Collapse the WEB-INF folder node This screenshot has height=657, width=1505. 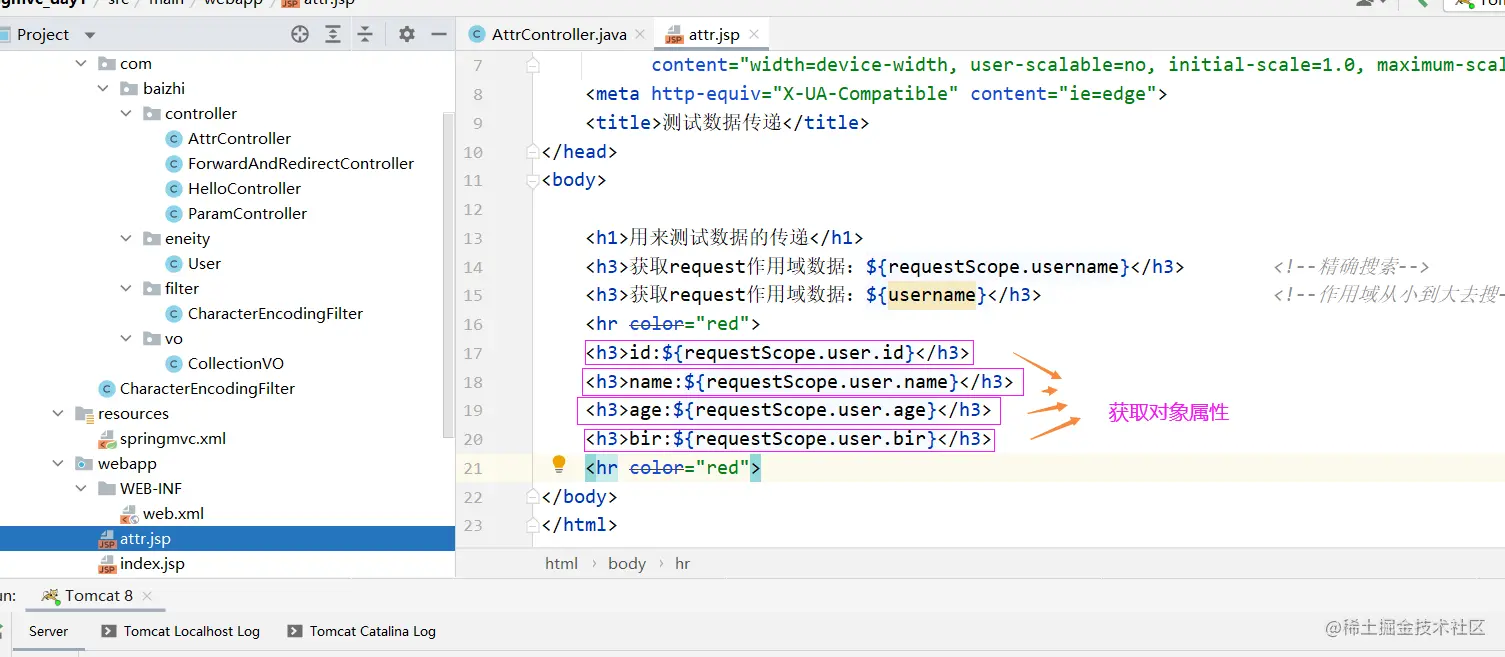pos(82,488)
